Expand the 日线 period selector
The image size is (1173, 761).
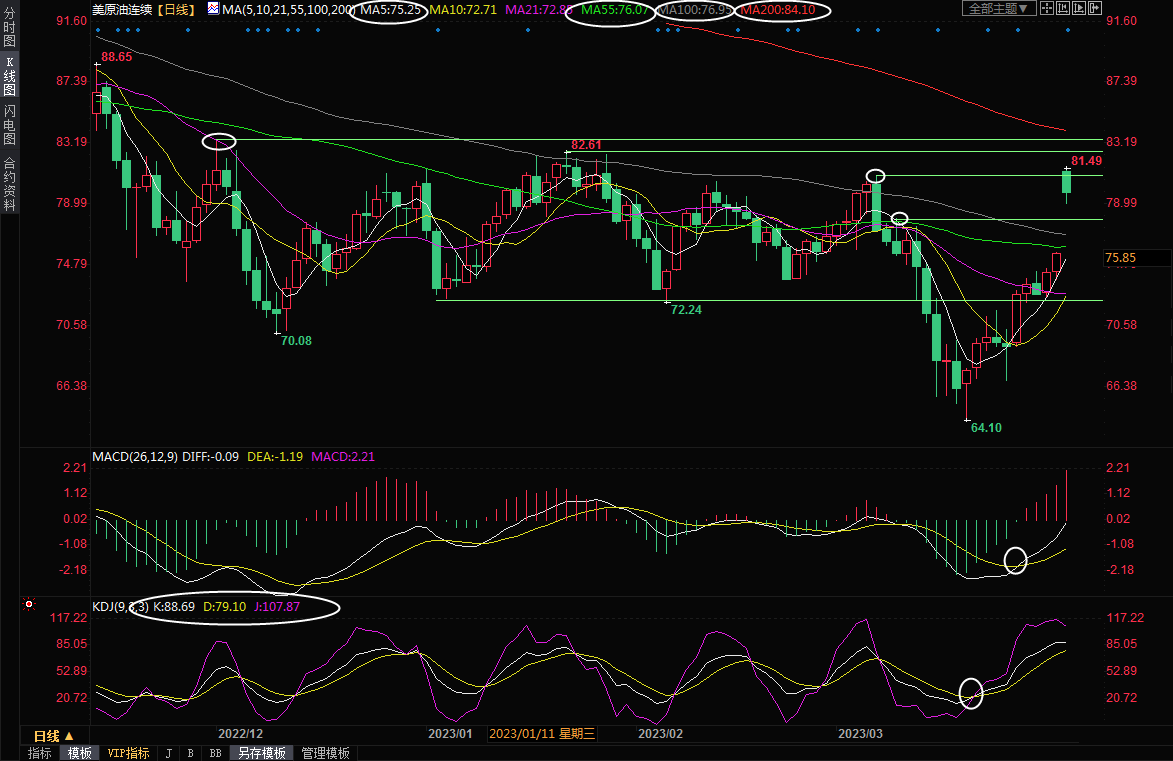48,735
